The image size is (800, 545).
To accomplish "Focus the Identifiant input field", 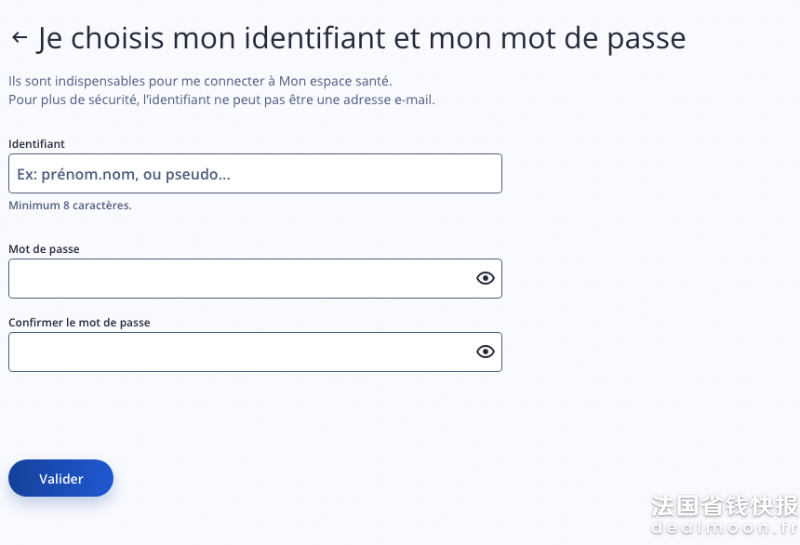I will coord(255,174).
